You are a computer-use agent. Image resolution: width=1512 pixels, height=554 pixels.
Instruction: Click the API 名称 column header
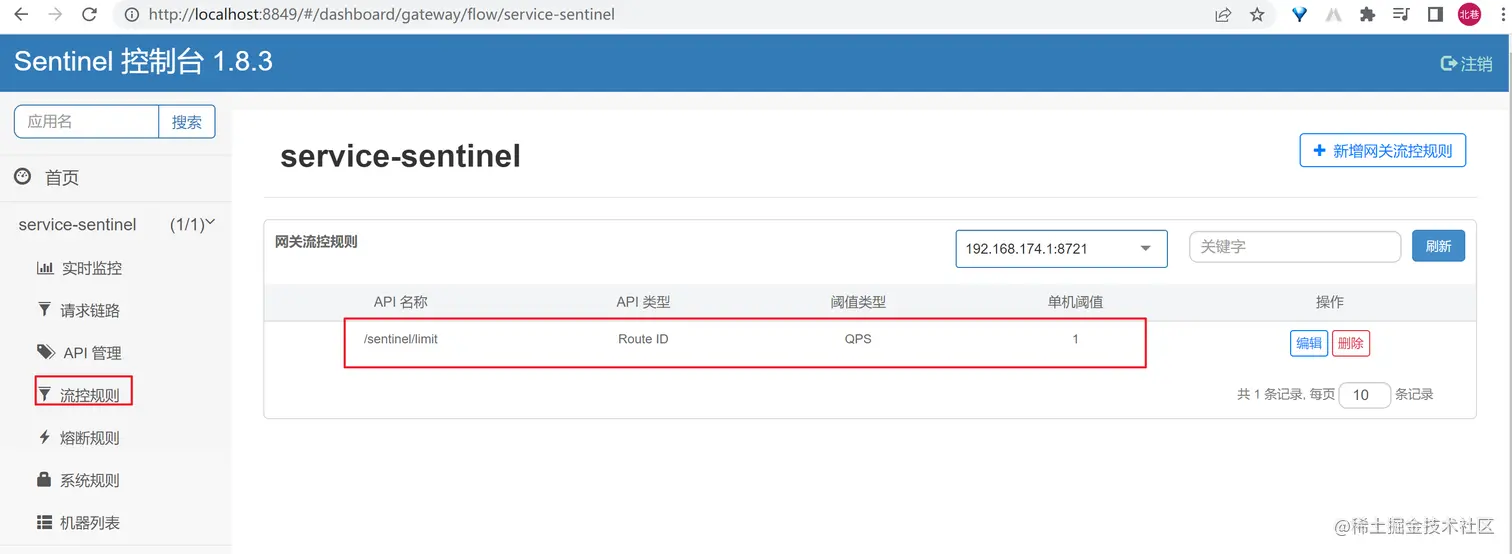pos(401,302)
